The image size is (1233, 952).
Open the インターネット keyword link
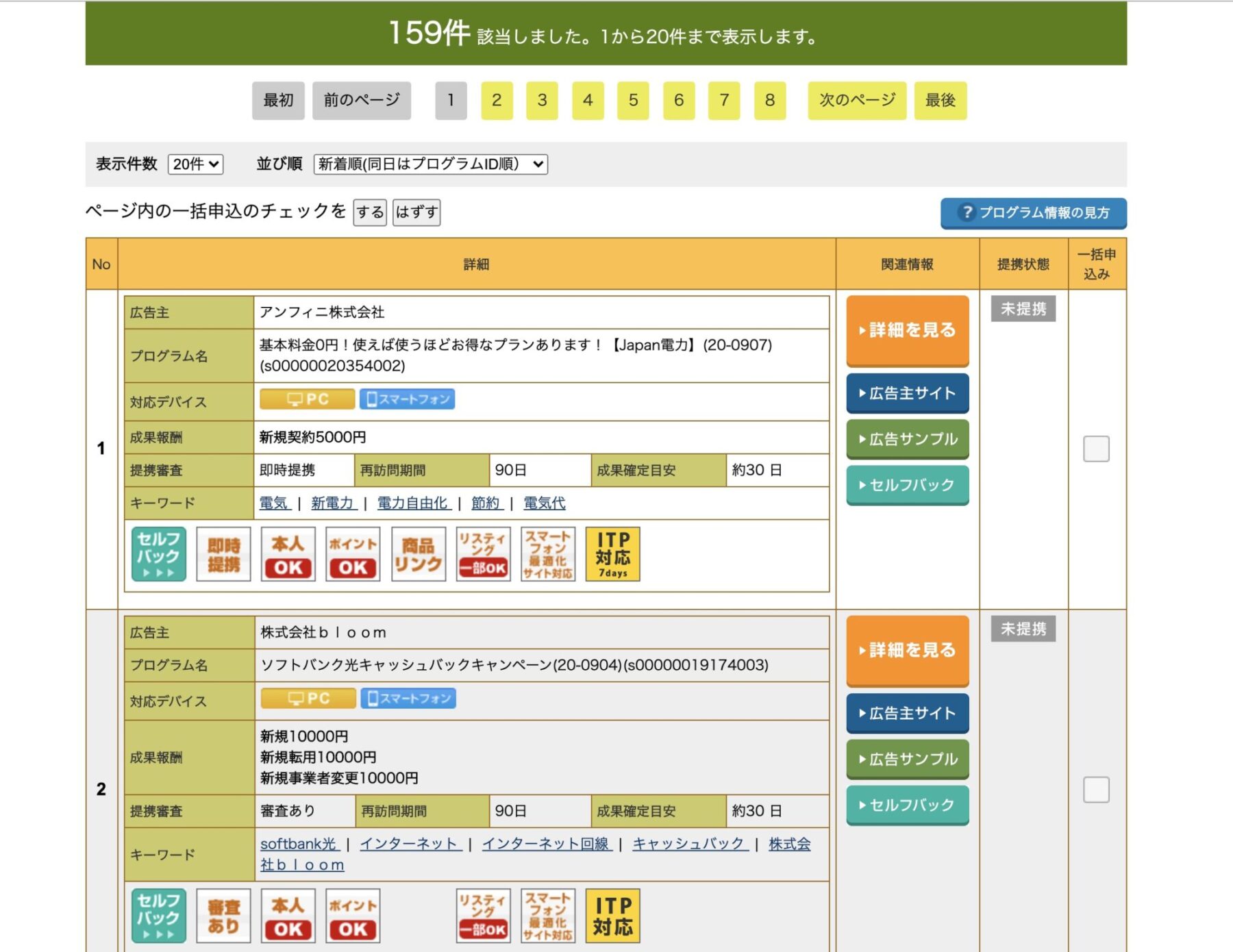pyautogui.click(x=410, y=844)
